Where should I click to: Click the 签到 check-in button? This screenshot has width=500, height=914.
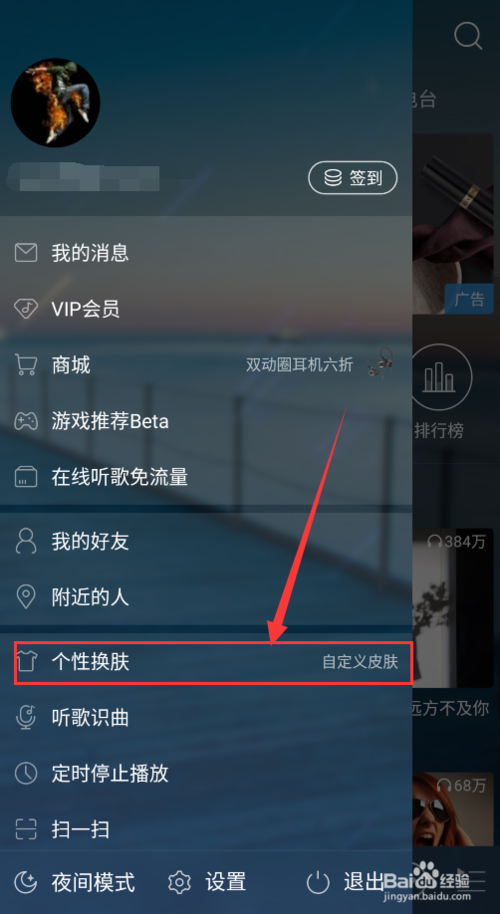click(x=353, y=178)
